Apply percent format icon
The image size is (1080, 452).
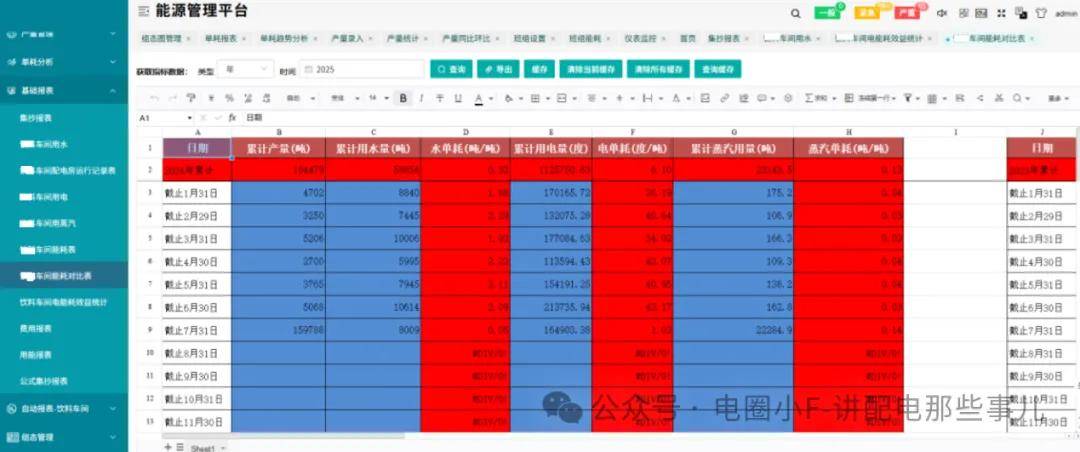click(x=229, y=99)
